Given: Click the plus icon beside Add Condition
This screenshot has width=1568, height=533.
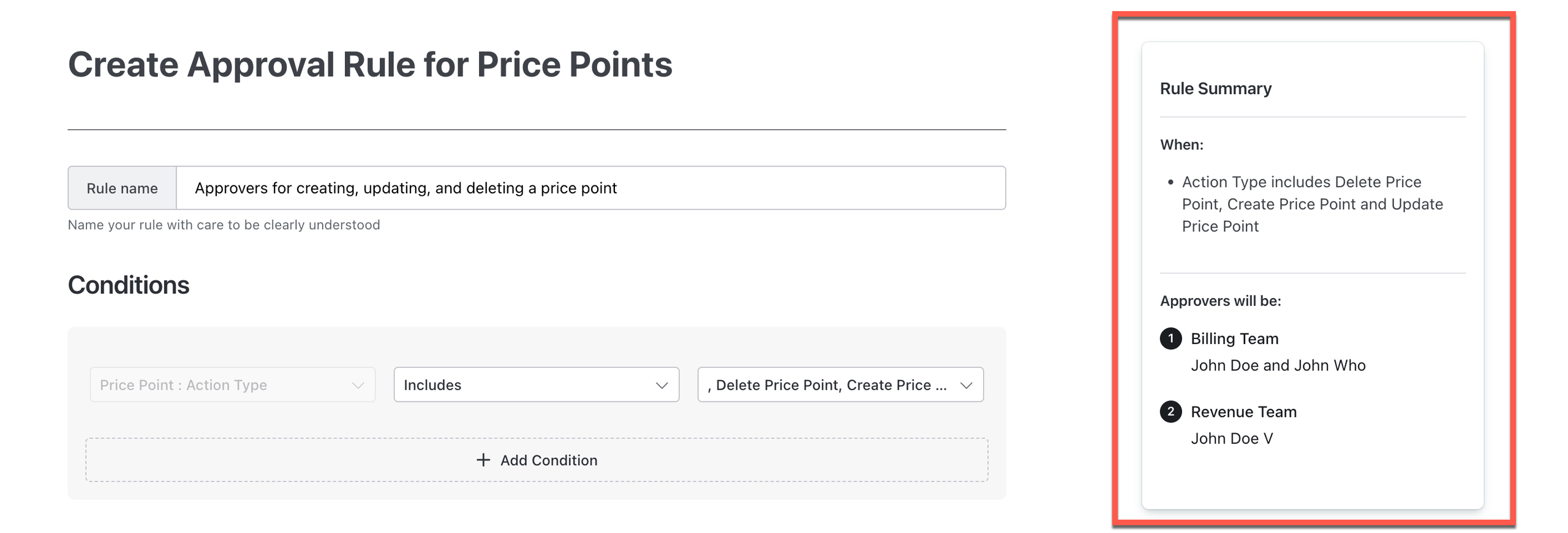Looking at the screenshot, I should pos(483,460).
